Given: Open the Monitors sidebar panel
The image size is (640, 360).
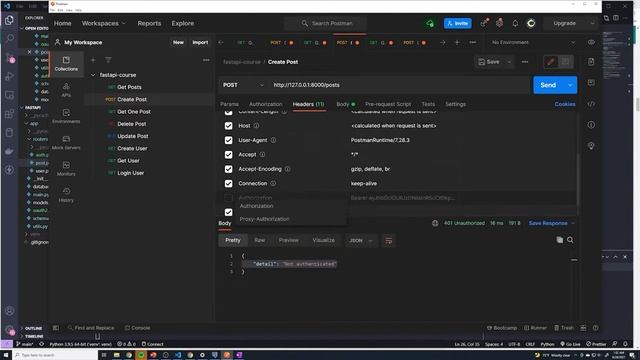Looking at the screenshot, I should 66,169.
